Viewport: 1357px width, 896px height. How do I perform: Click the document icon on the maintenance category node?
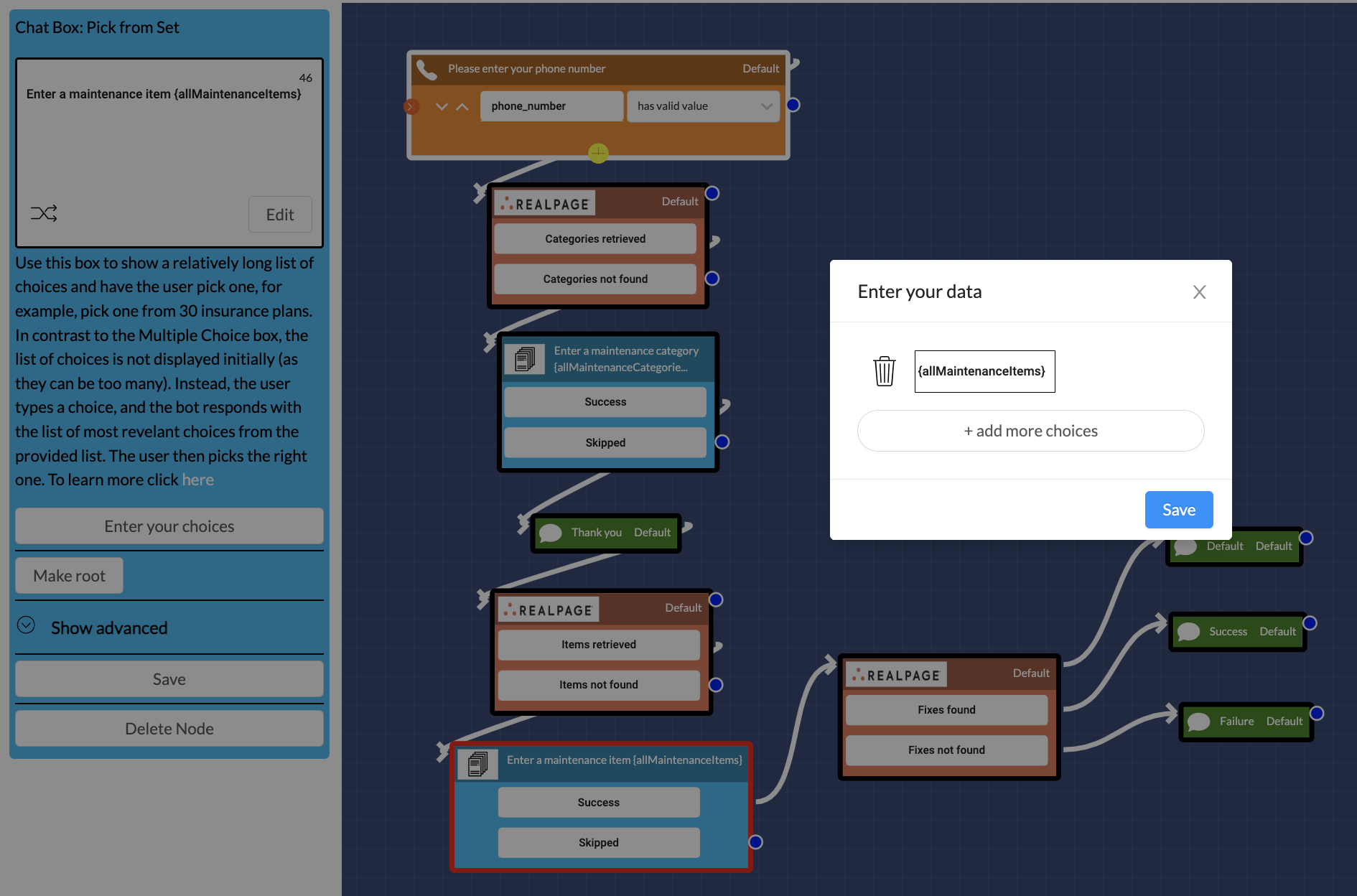pyautogui.click(x=525, y=359)
